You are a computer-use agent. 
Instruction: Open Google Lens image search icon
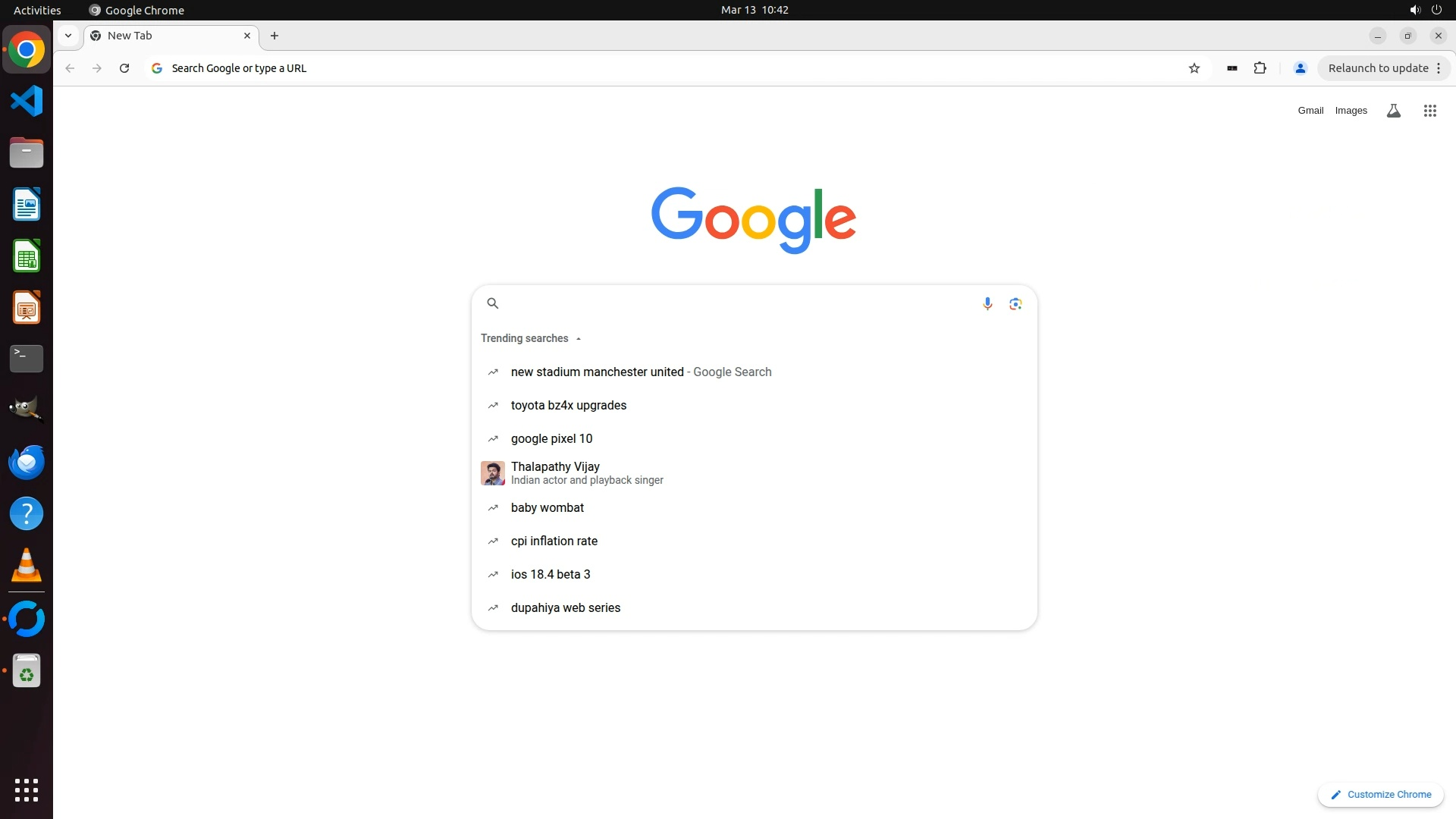click(x=1015, y=304)
